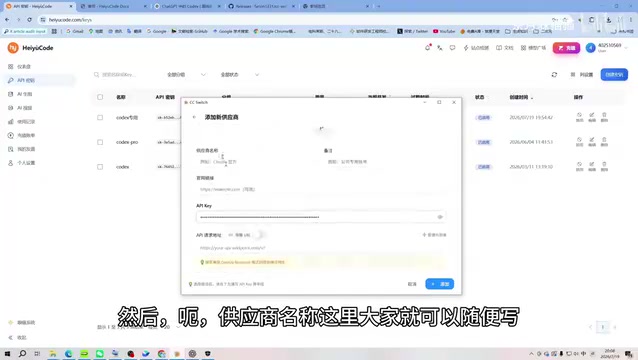Switch to the GitHub Releases browser tab
The width and height of the screenshot is (638, 360).
tap(261, 6)
